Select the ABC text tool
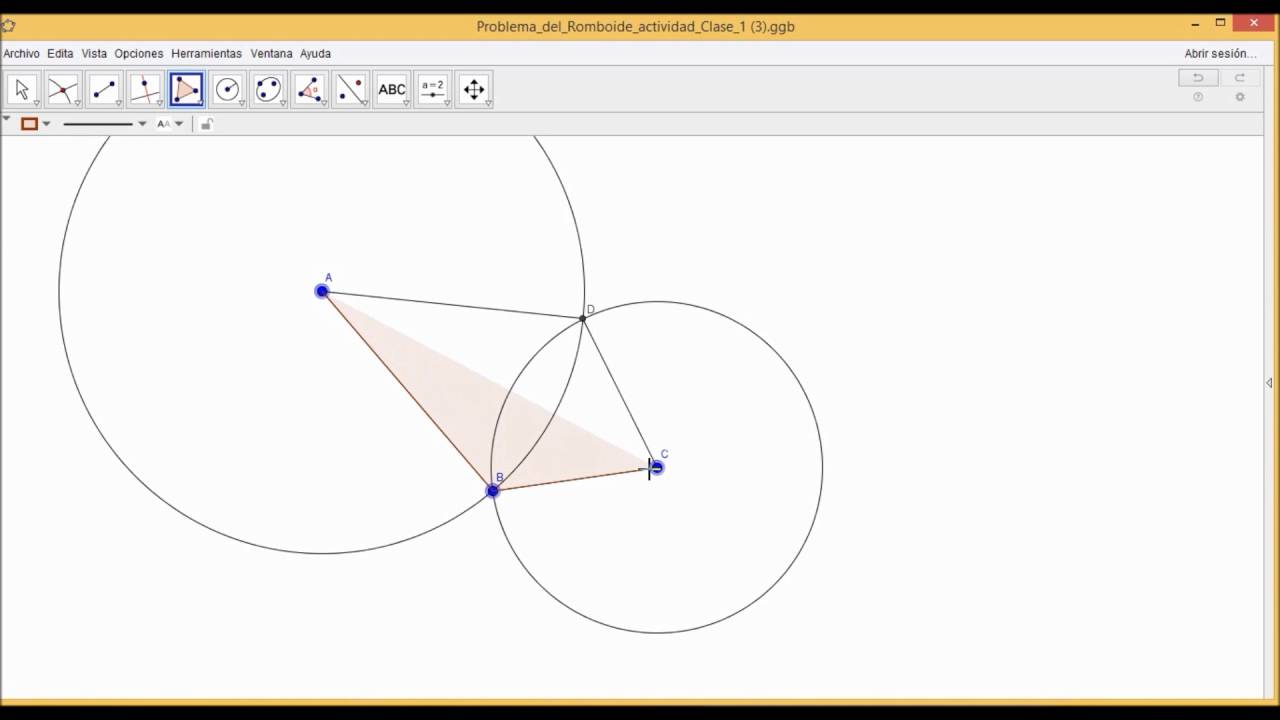 pyautogui.click(x=391, y=89)
